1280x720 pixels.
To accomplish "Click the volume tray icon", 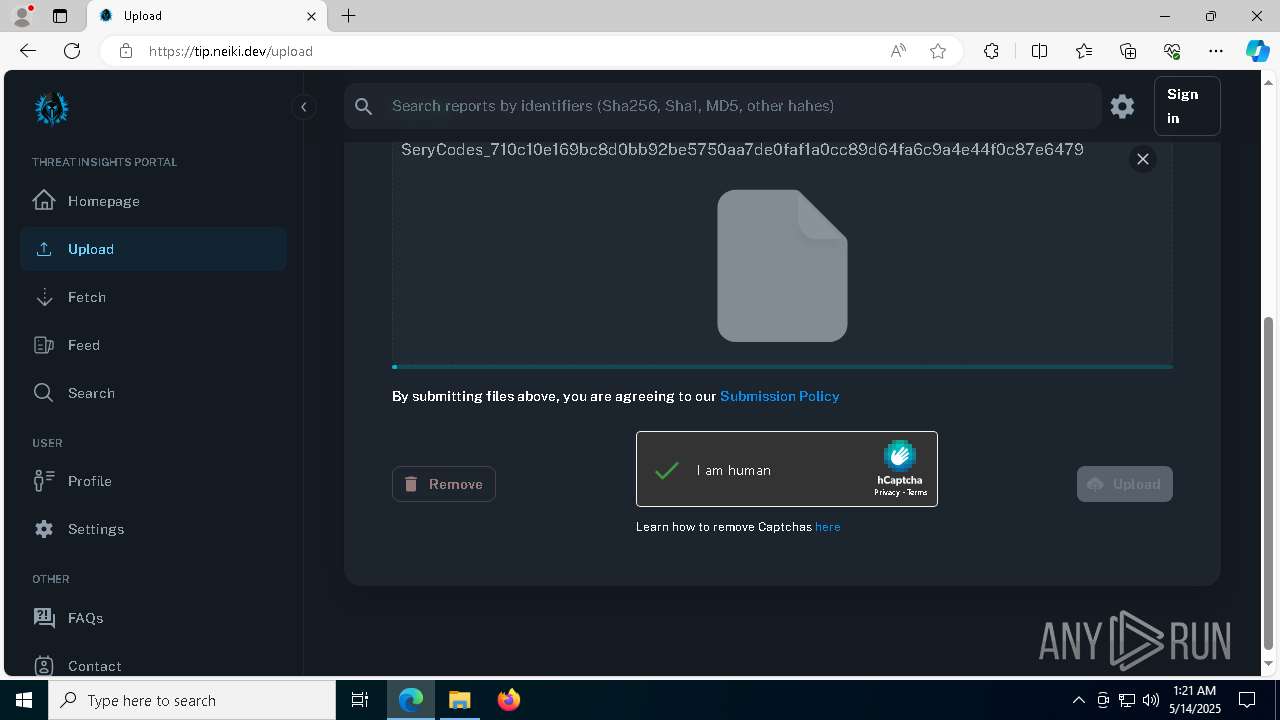I will coord(1150,700).
